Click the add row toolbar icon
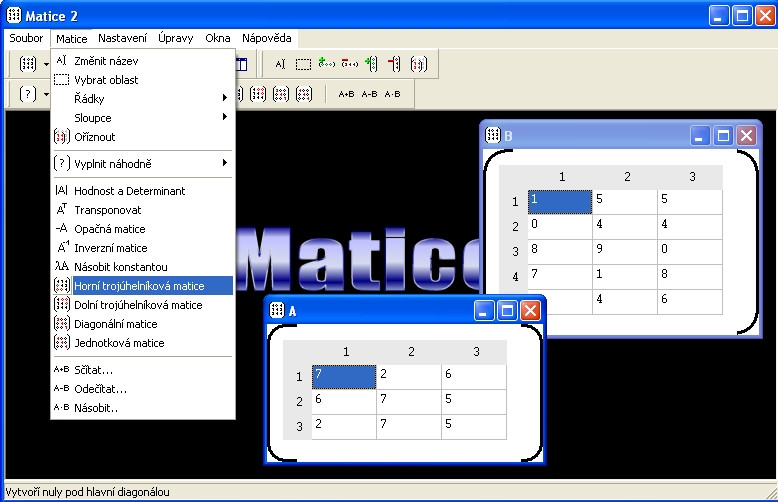Screen dimensions: 778x502 tap(326, 64)
